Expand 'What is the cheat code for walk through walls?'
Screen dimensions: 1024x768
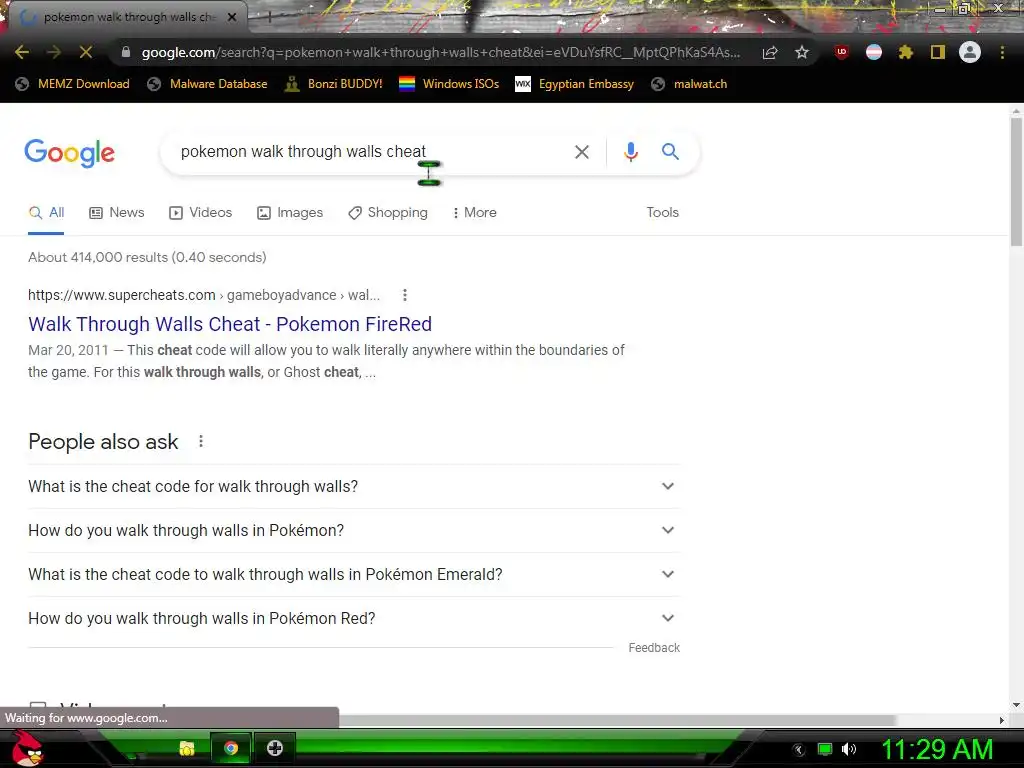353,487
